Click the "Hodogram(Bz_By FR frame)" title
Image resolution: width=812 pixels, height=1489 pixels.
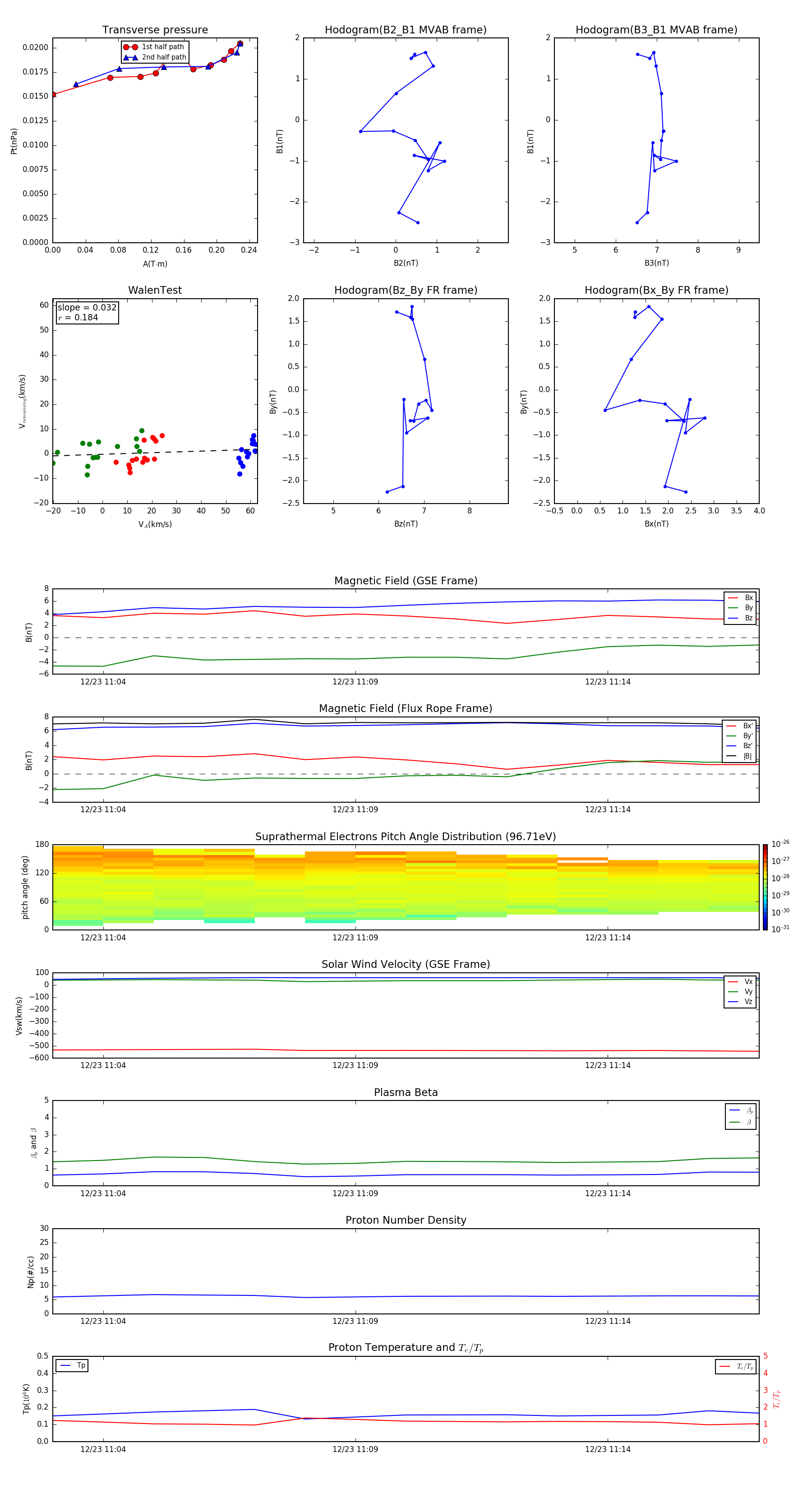(406, 290)
